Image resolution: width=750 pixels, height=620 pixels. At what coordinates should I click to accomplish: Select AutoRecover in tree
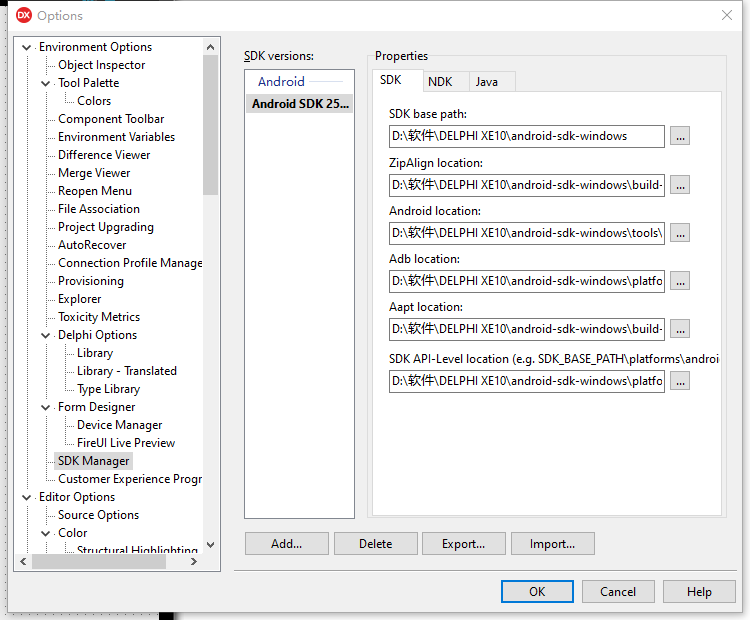(x=92, y=245)
